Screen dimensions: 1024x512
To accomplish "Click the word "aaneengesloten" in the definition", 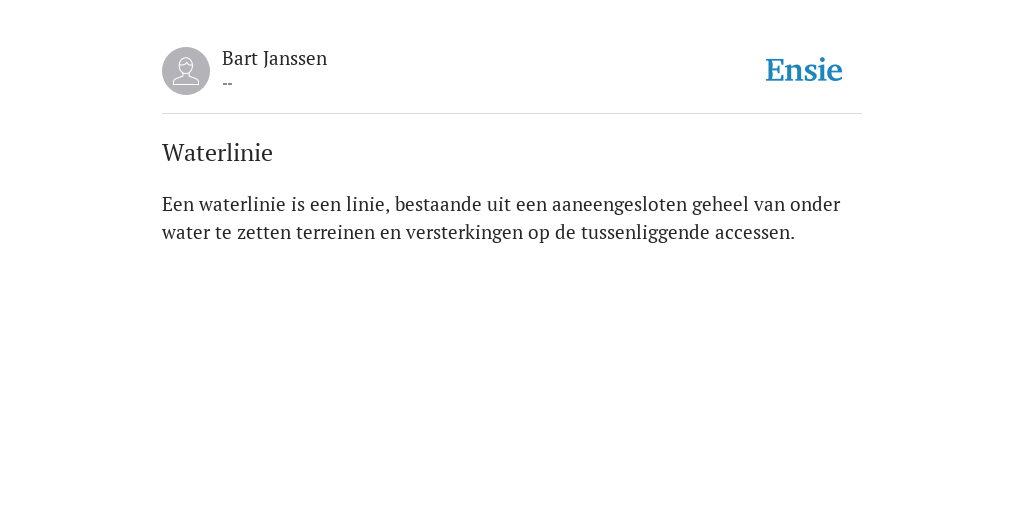I will 619,205.
